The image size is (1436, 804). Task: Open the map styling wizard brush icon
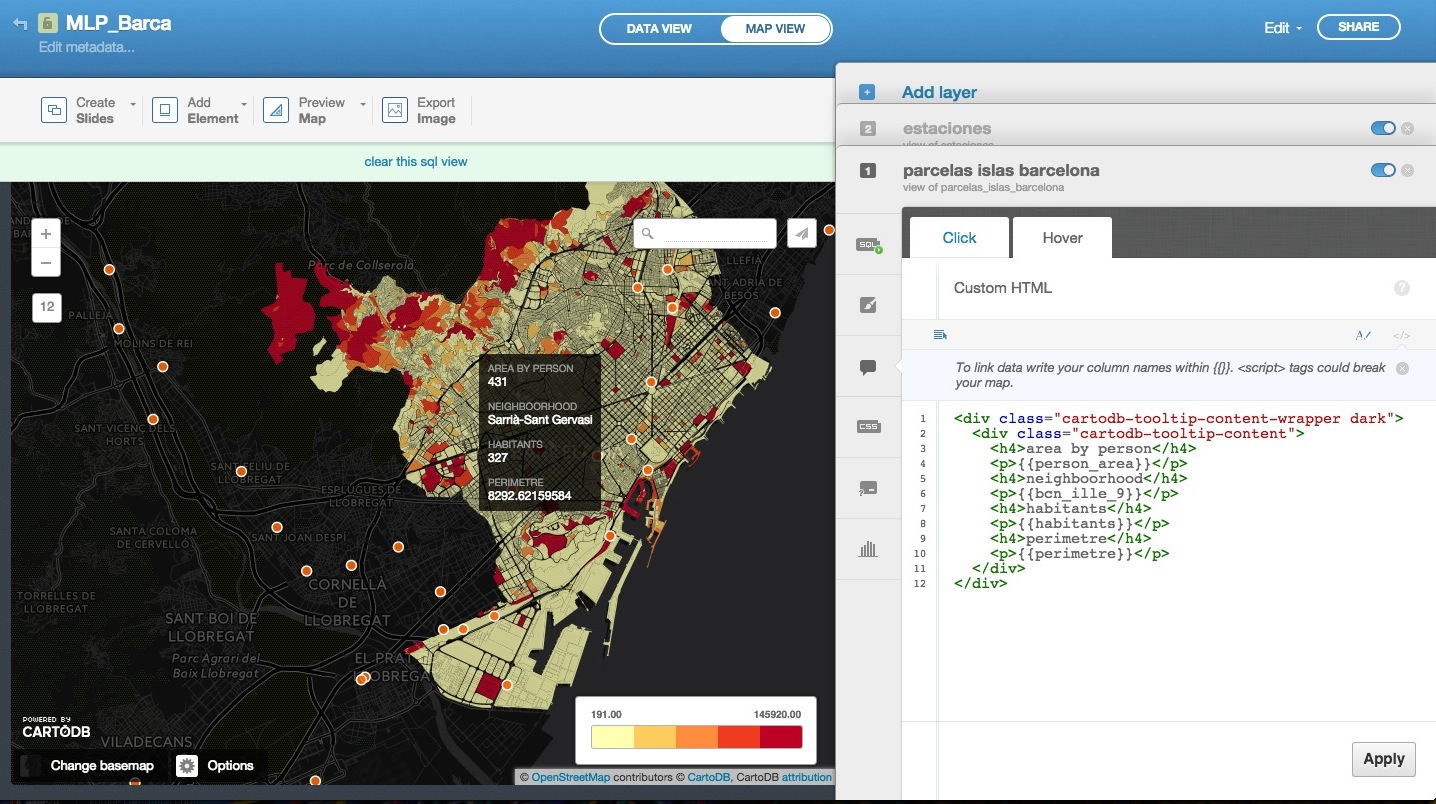[x=868, y=305]
